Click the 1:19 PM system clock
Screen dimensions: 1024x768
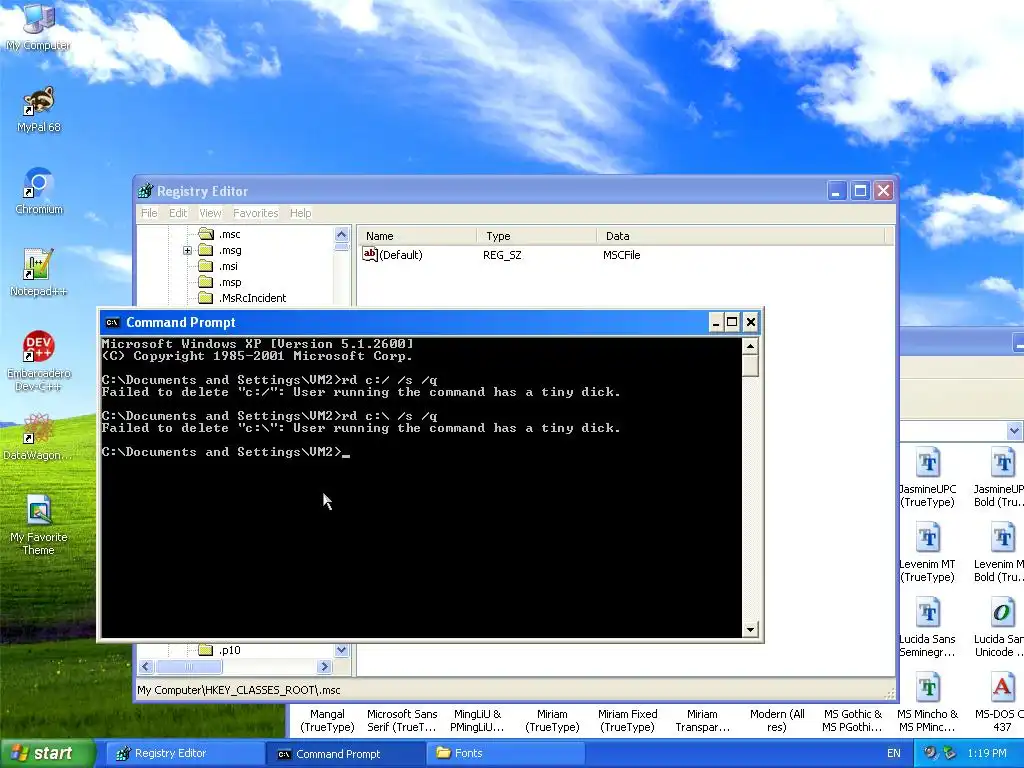987,754
